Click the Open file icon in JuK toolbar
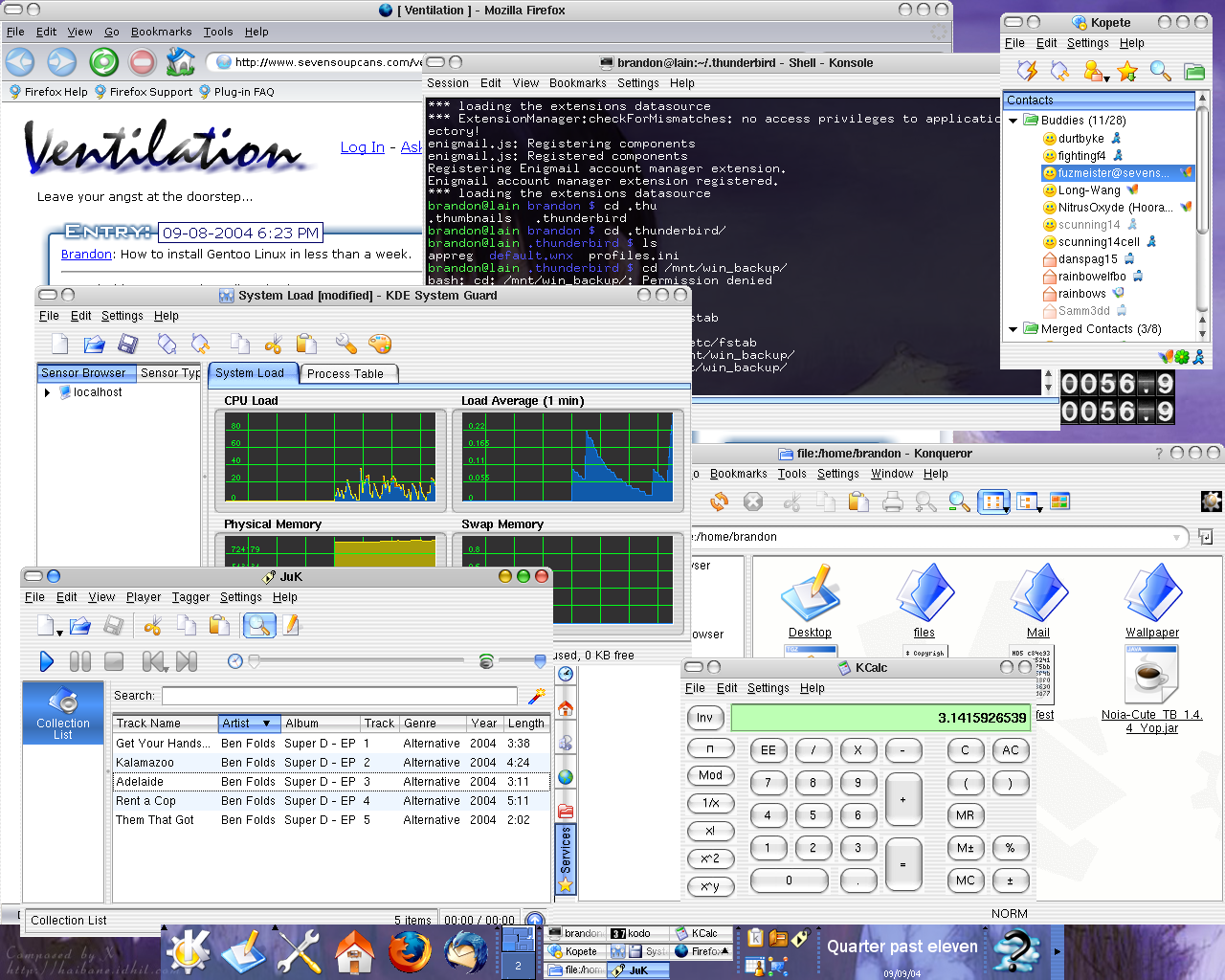 pos(80,626)
